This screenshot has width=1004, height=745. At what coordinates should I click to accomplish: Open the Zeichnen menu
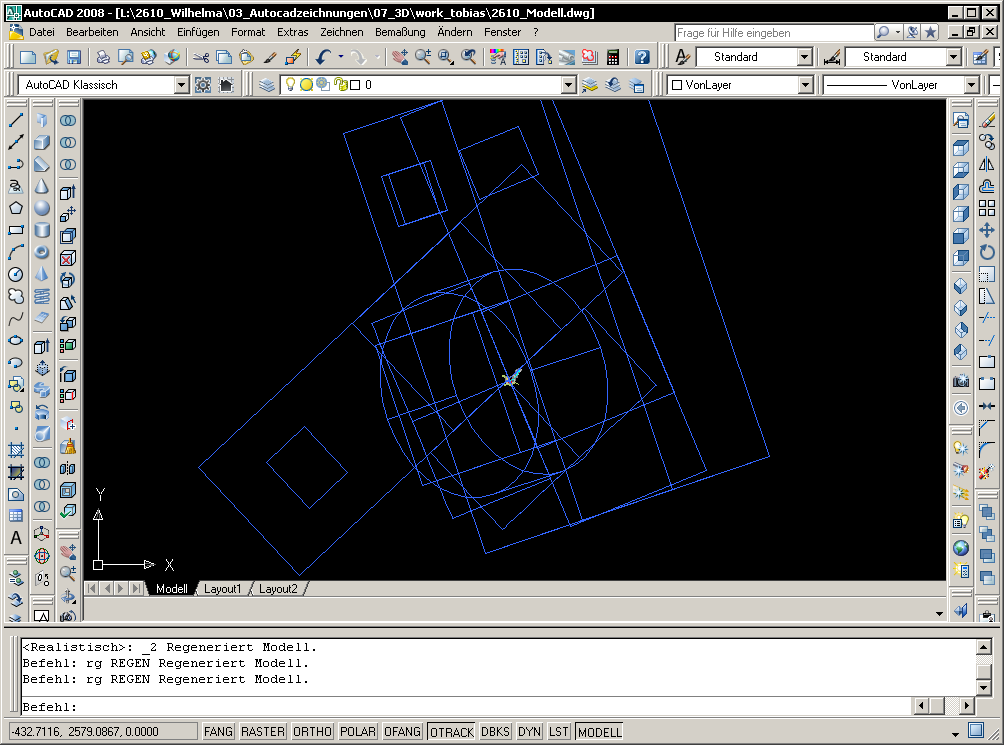coord(341,32)
